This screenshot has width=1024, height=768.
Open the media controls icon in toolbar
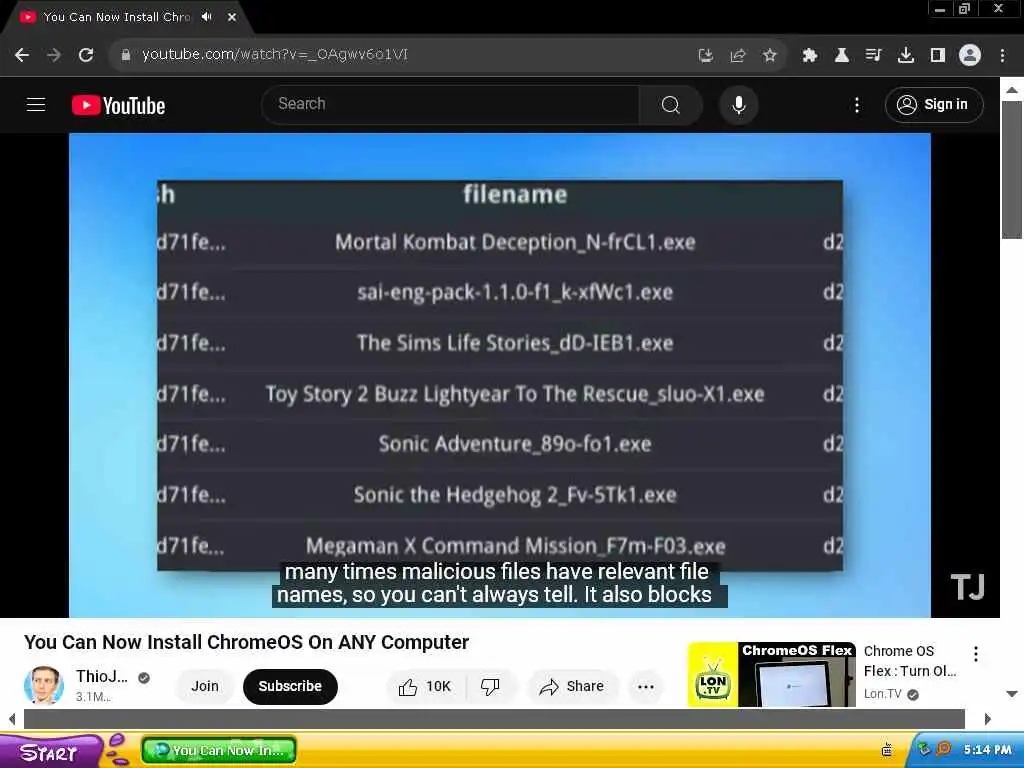pos(874,56)
